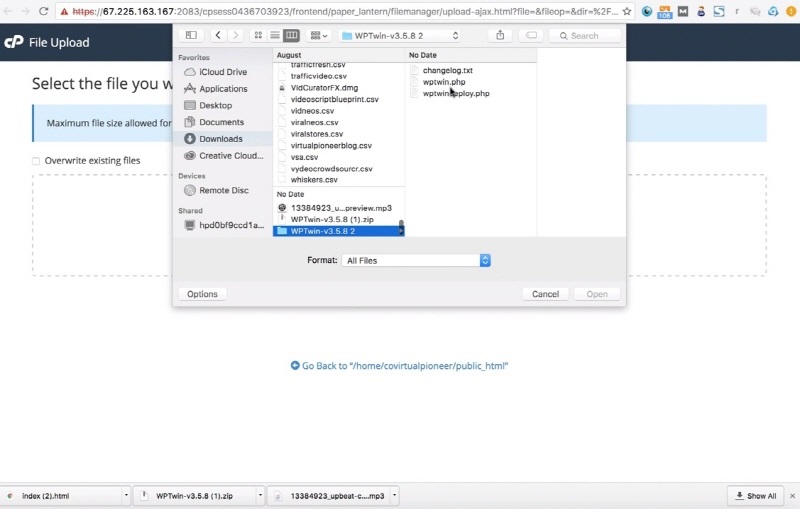Screen dimensions: 800x509
Task: Click the extension icon with the 108 badge
Action: 664,11
